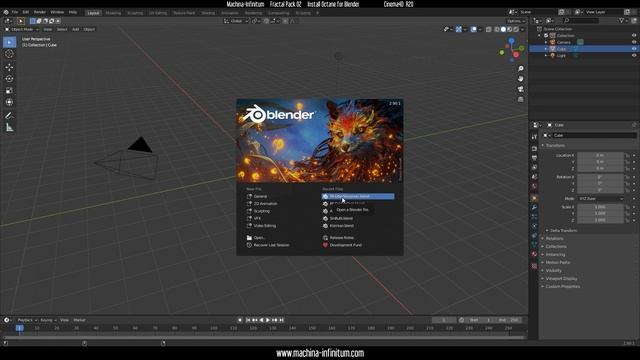Jump to timeline end button
640x360 pixels.
[282, 320]
